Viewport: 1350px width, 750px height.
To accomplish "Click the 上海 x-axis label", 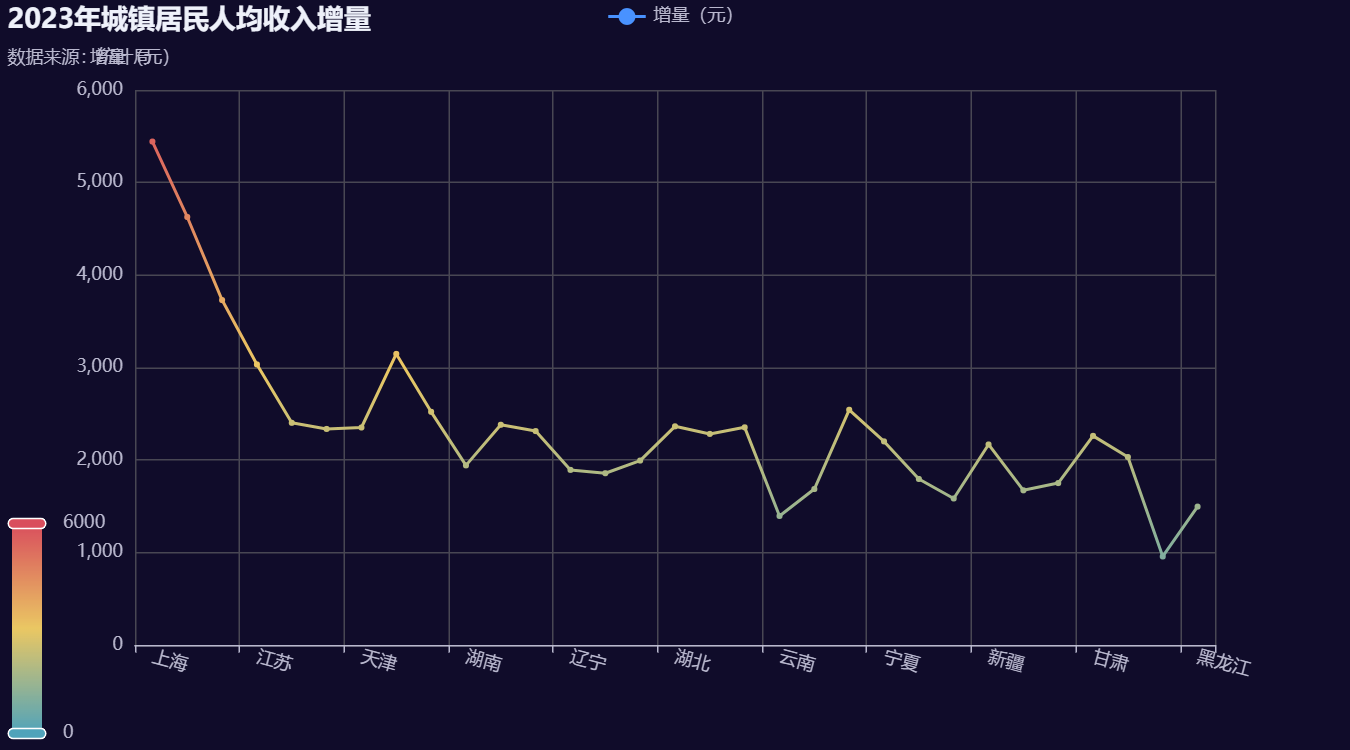I will coord(169,661).
